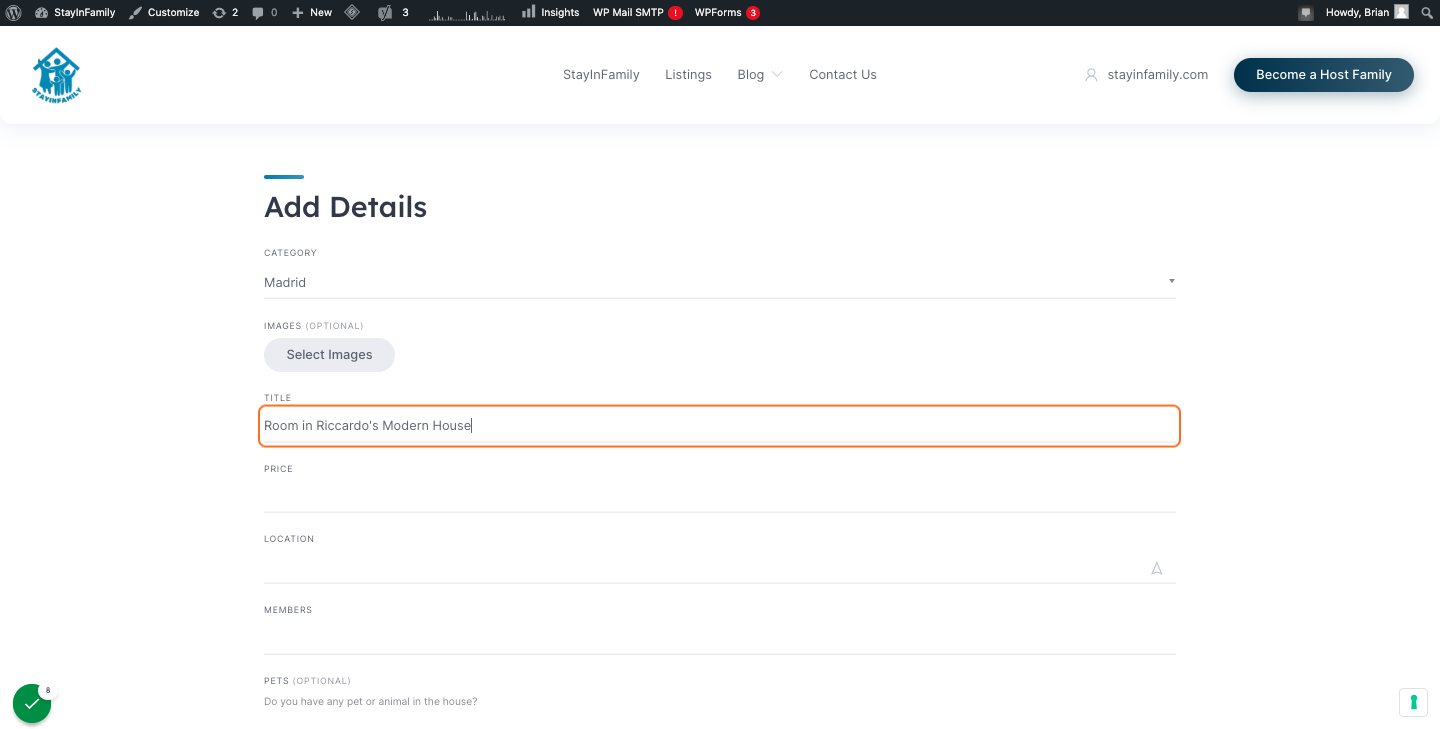The image size is (1440, 729).
Task: Open the Listings nav link
Action: pyautogui.click(x=688, y=75)
